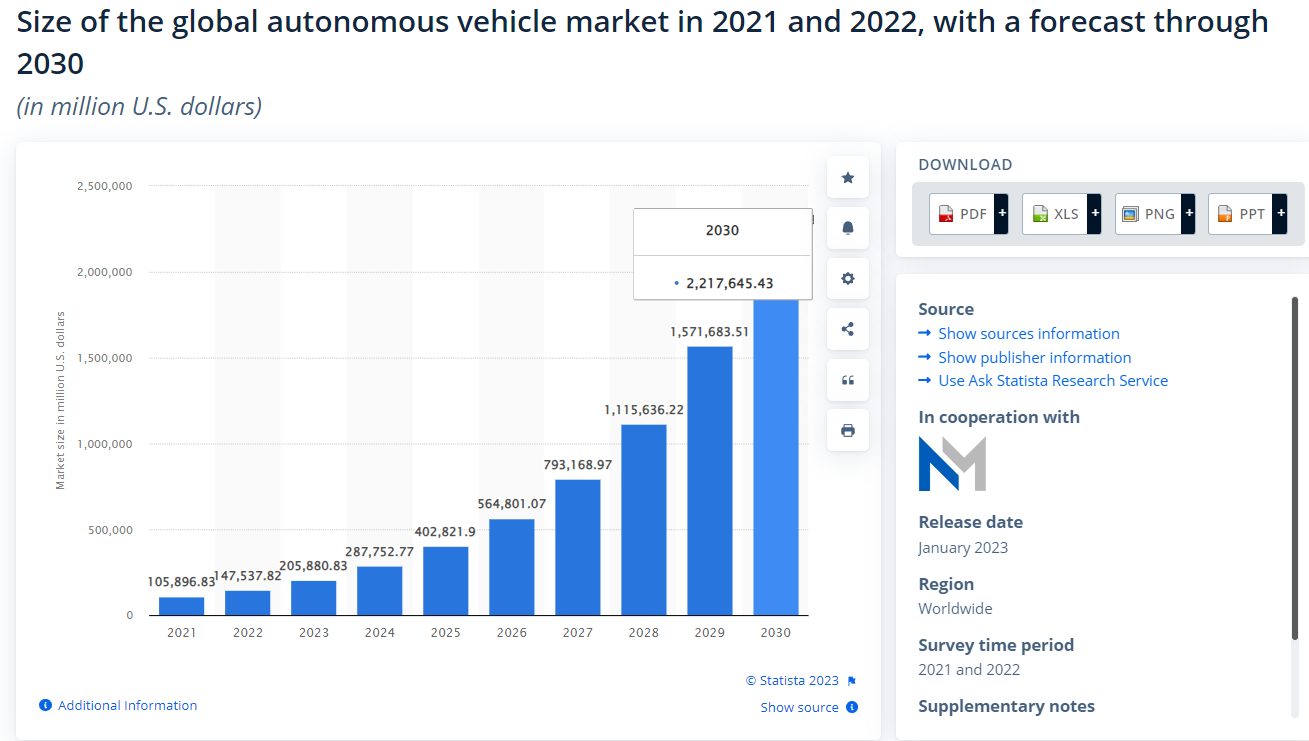Click the print chart icon
The width and height of the screenshot is (1309, 741).
click(x=848, y=430)
